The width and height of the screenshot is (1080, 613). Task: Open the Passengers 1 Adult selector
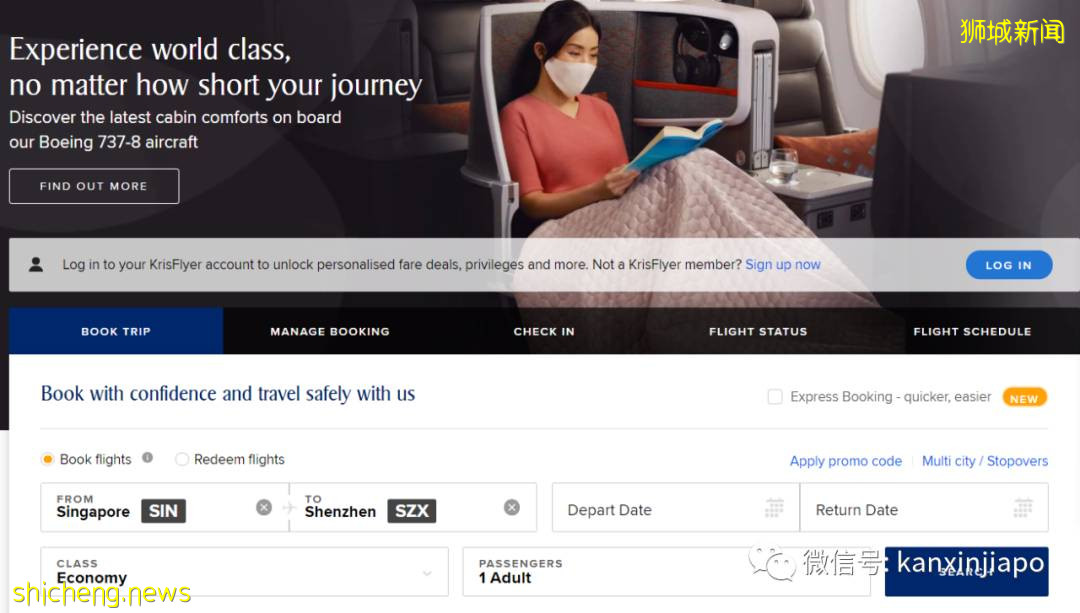point(667,572)
